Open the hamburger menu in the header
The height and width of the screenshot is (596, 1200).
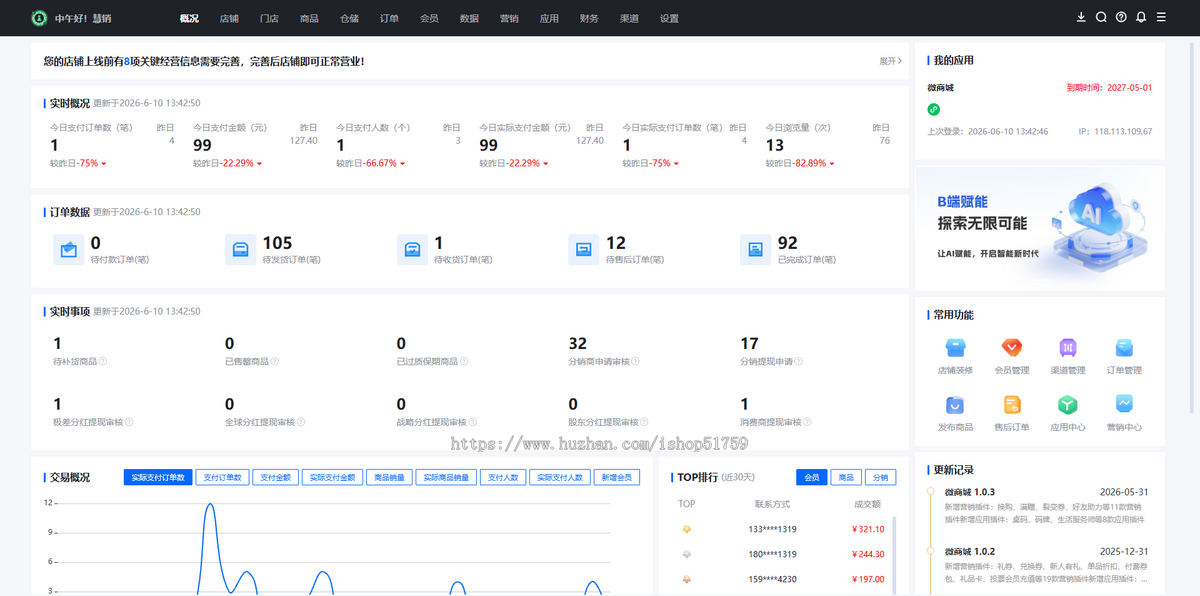point(1161,17)
